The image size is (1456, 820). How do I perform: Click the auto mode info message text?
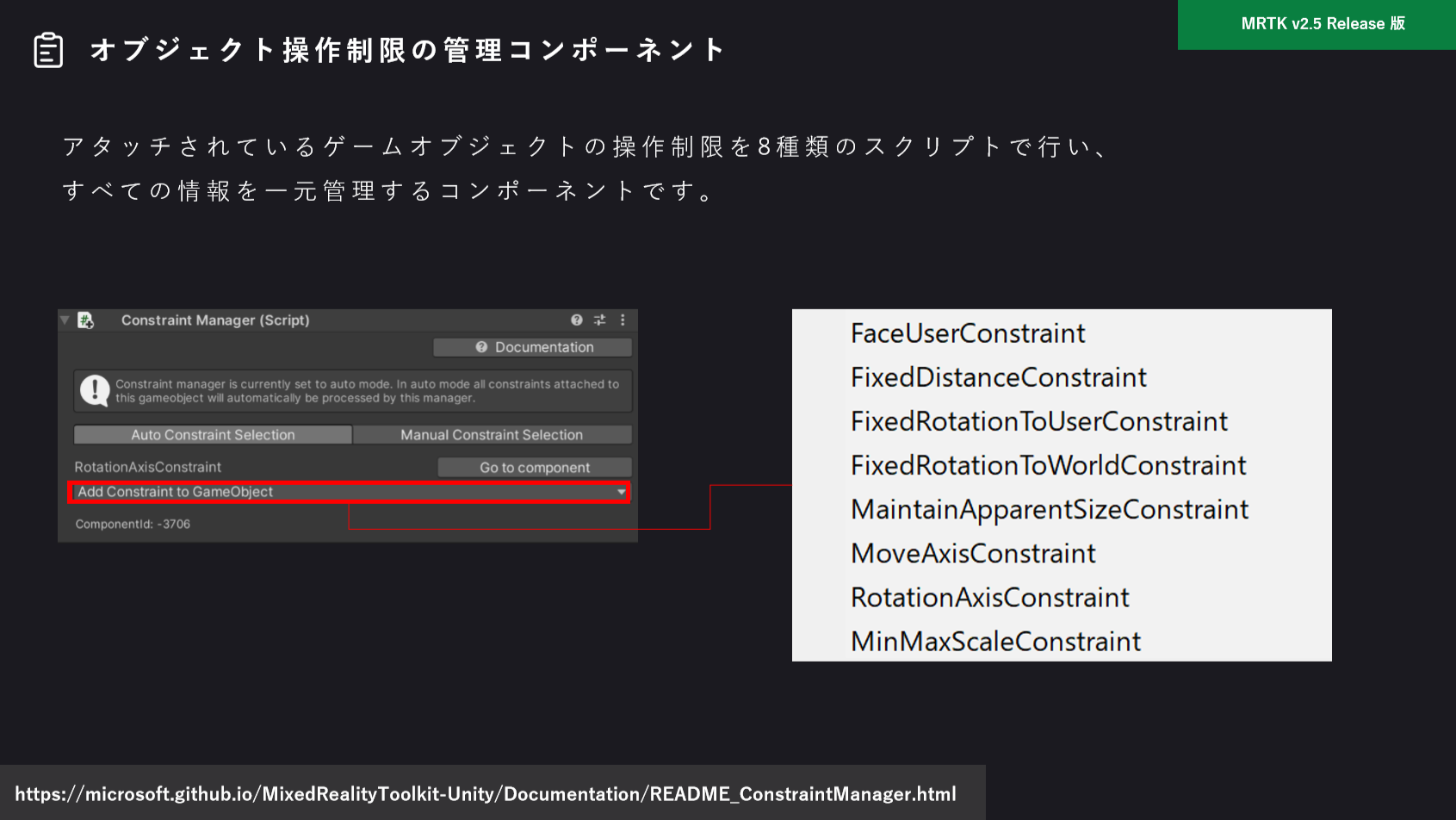[x=367, y=391]
